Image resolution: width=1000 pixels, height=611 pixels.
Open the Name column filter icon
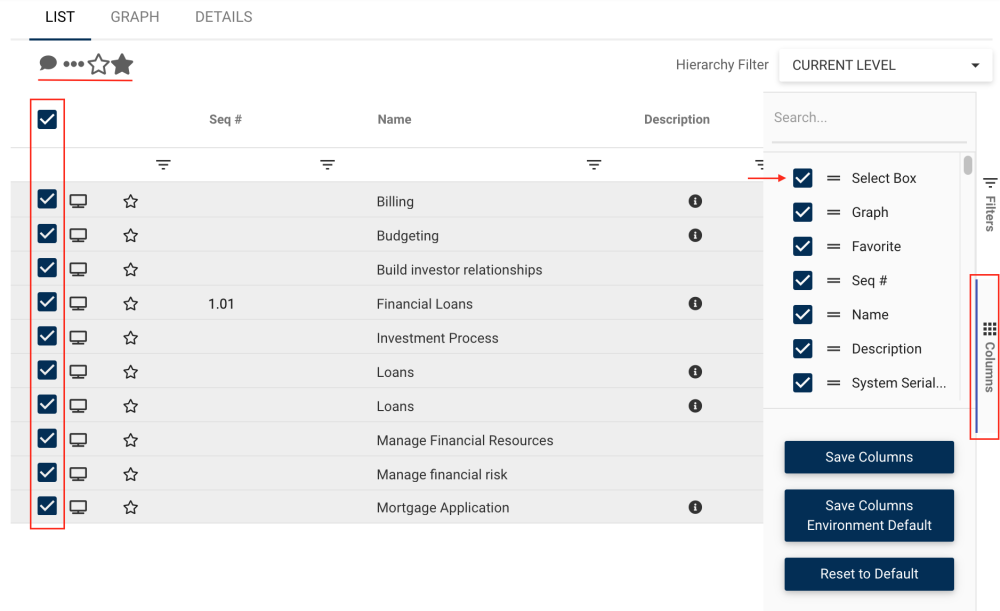[x=594, y=165]
